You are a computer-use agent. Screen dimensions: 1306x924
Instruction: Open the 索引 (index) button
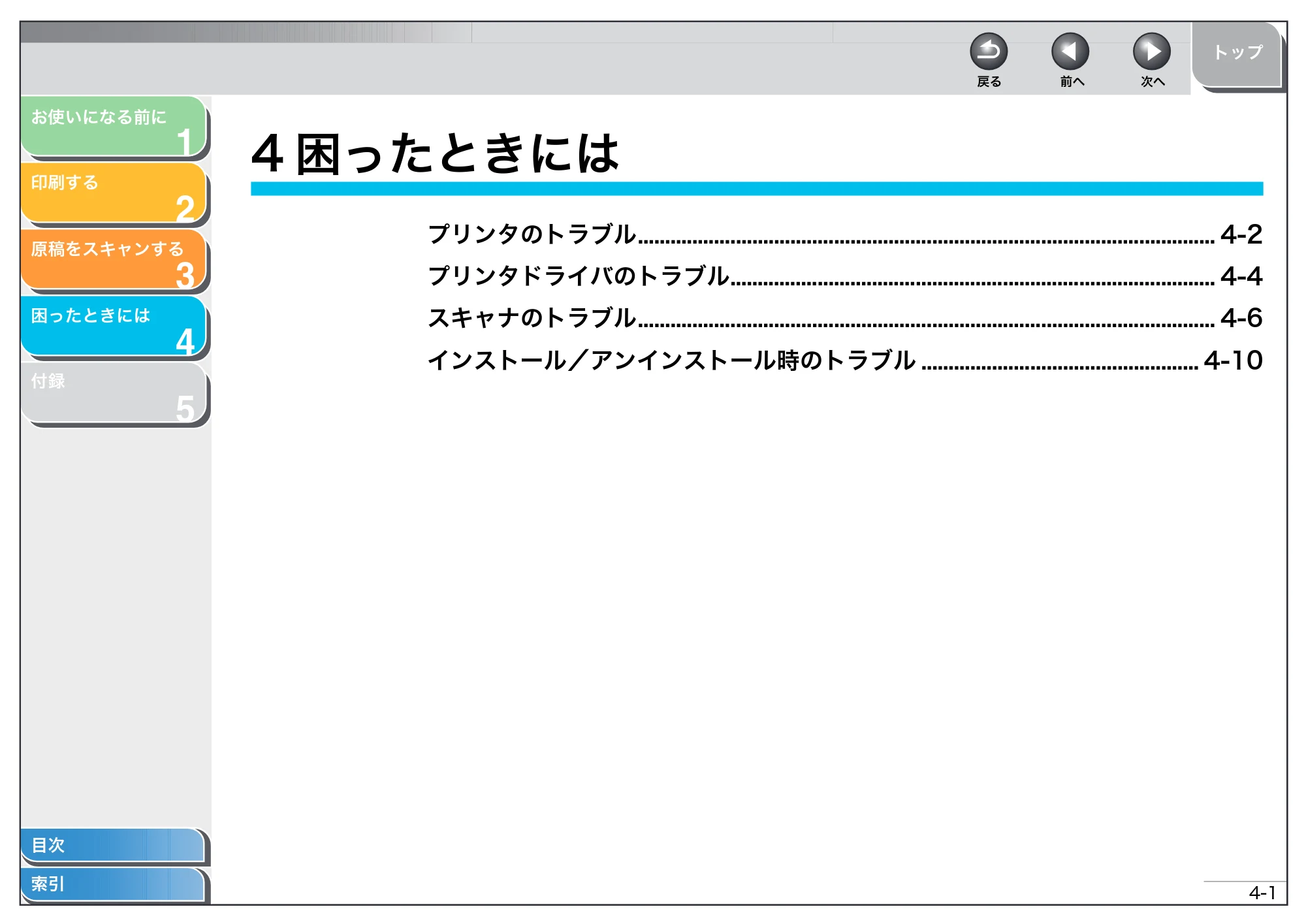coord(112,884)
